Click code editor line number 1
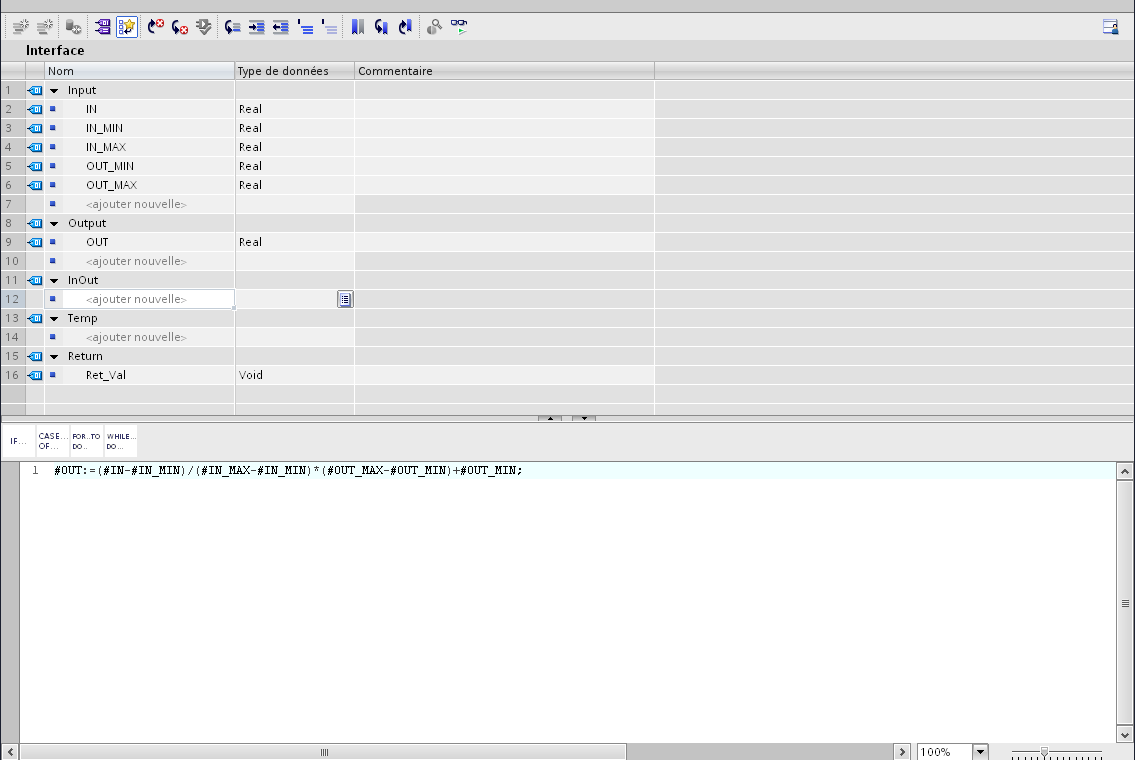The width and height of the screenshot is (1135, 760). 35,470
